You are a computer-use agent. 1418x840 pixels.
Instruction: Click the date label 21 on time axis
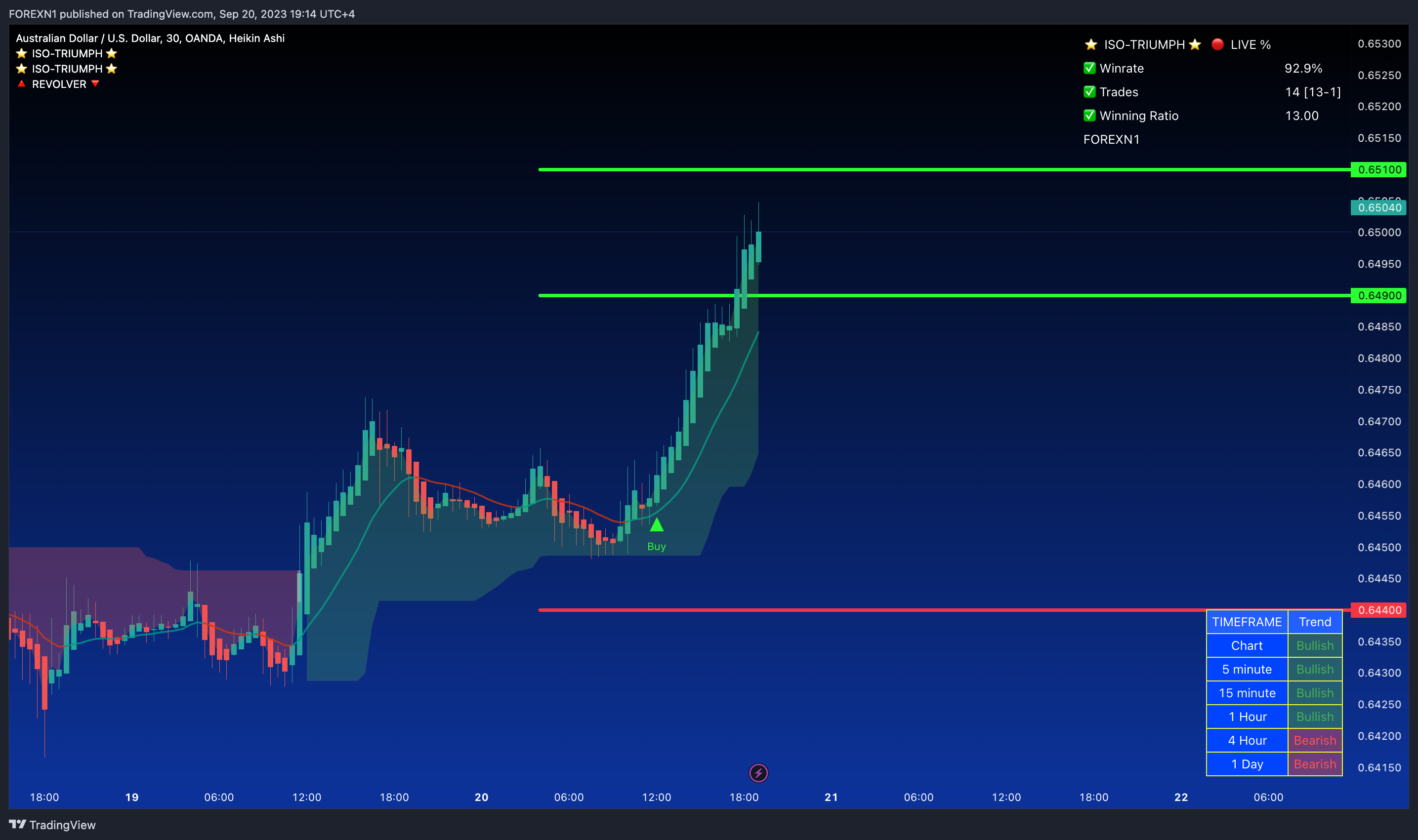coord(831,797)
